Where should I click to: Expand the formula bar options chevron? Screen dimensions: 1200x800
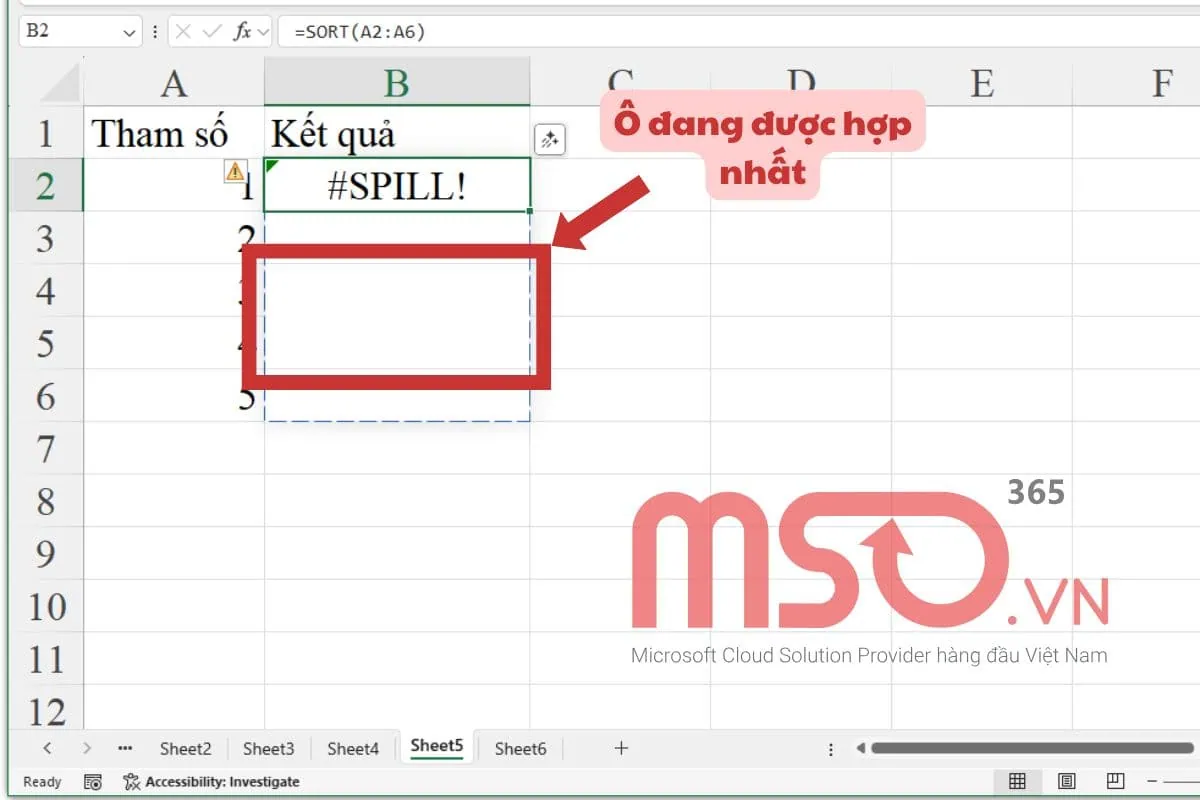pyautogui.click(x=262, y=31)
